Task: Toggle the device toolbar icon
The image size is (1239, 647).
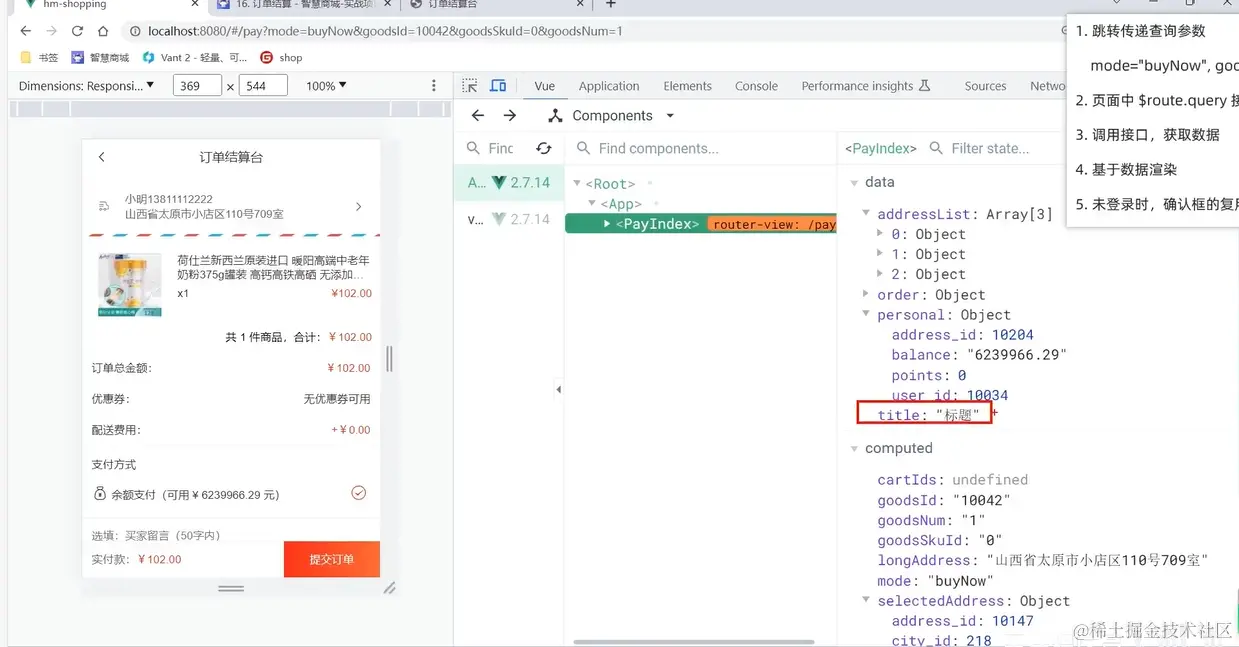Action: click(x=498, y=86)
